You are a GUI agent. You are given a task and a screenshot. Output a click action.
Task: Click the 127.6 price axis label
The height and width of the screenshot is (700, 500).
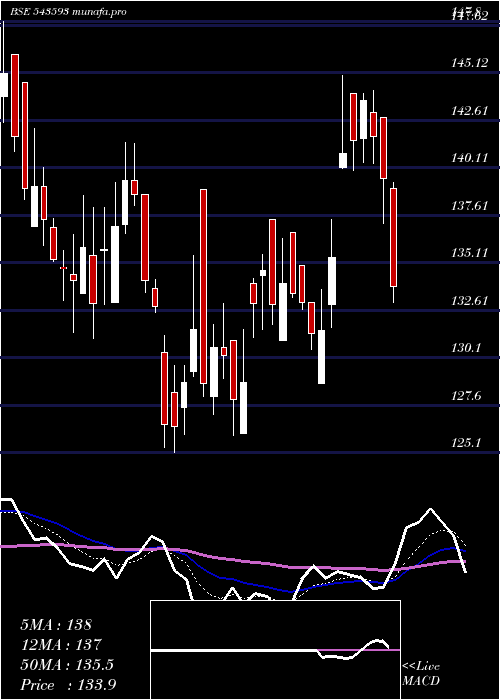[x=467, y=396]
